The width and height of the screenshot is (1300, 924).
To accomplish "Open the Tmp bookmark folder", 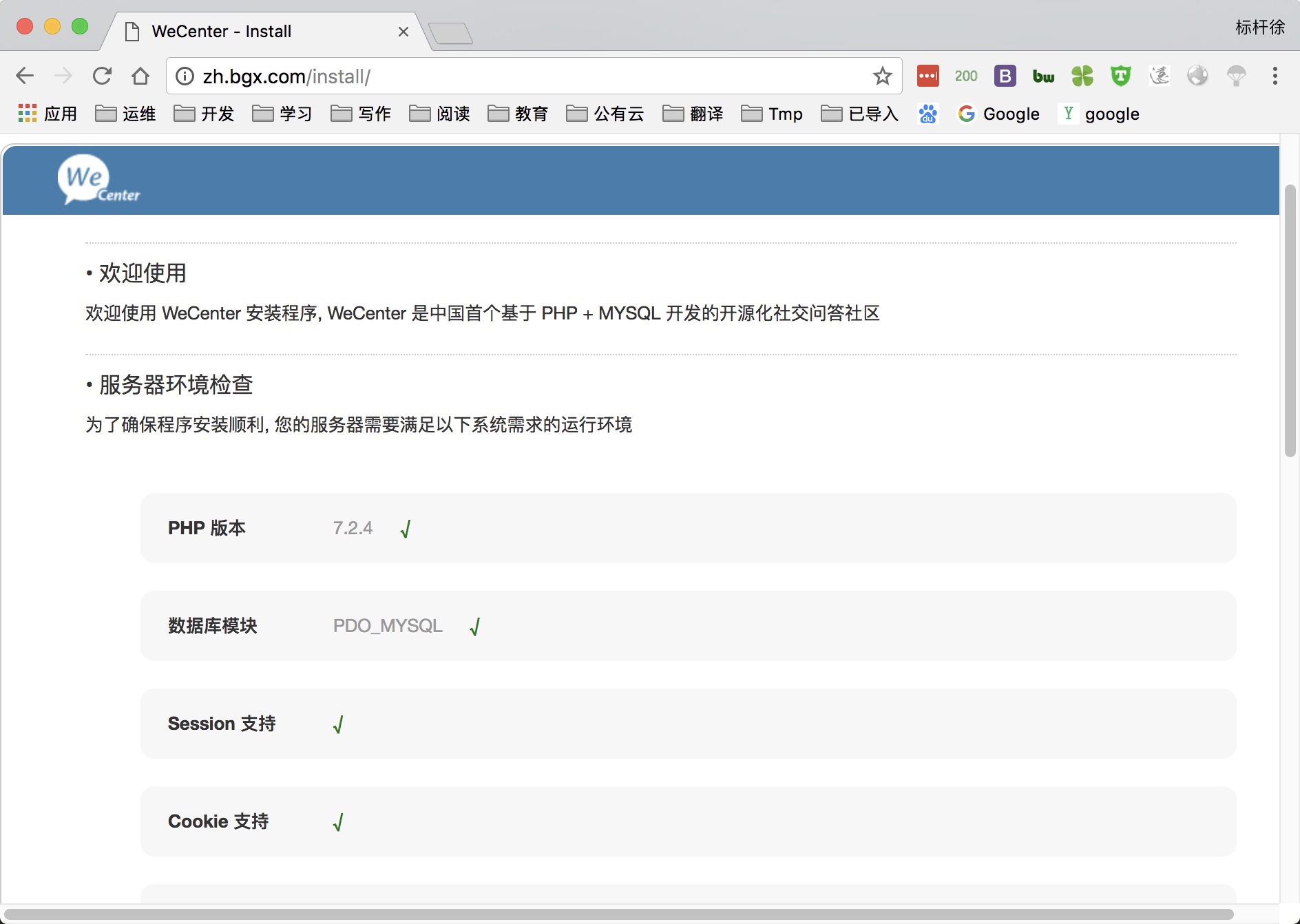I will tap(772, 114).
